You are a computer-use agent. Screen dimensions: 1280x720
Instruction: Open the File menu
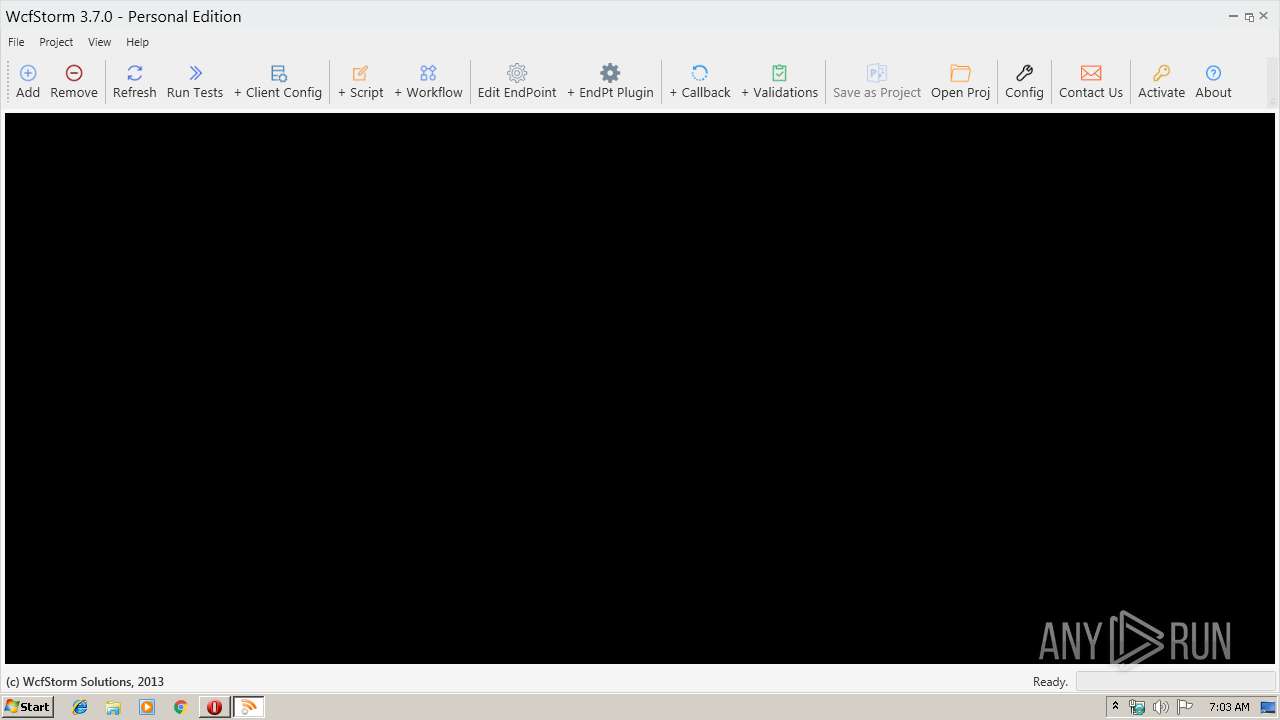coord(16,42)
